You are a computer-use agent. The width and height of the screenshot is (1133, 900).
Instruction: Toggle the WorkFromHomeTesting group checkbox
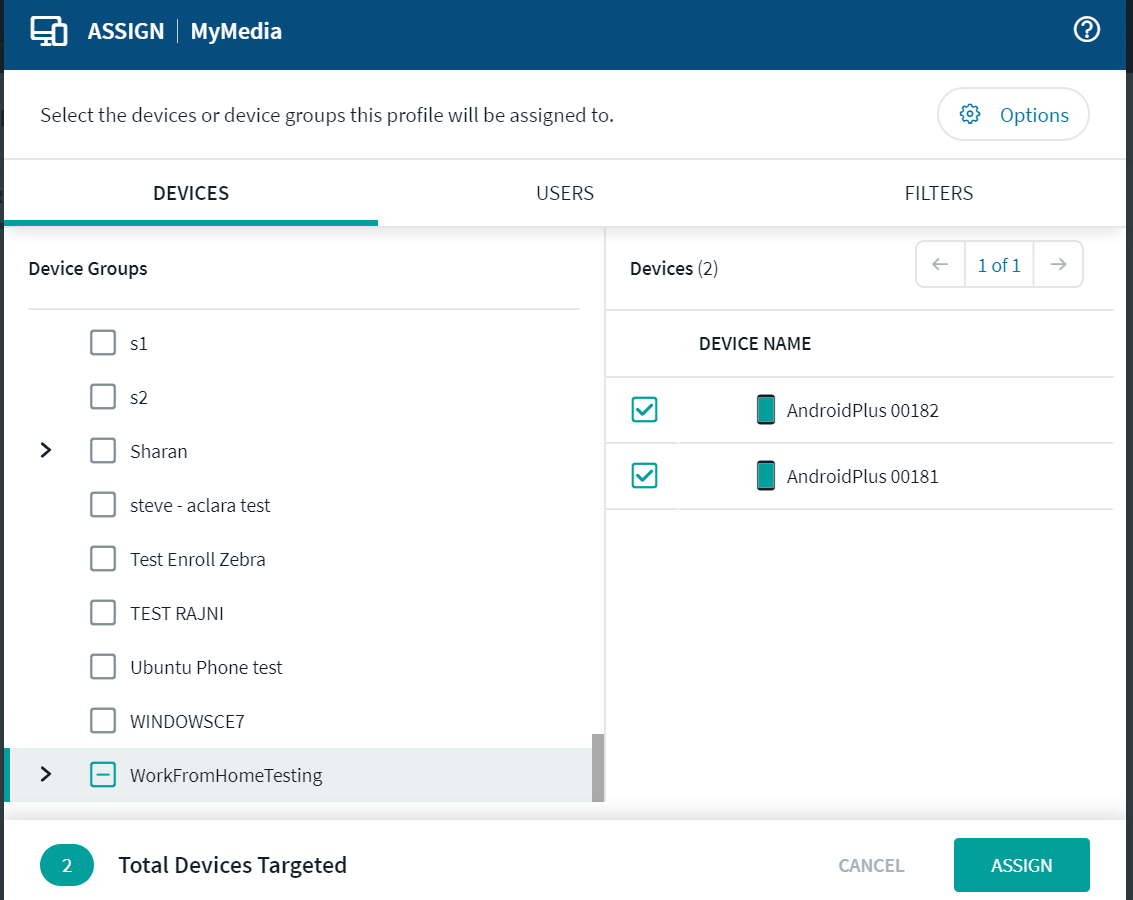point(103,775)
